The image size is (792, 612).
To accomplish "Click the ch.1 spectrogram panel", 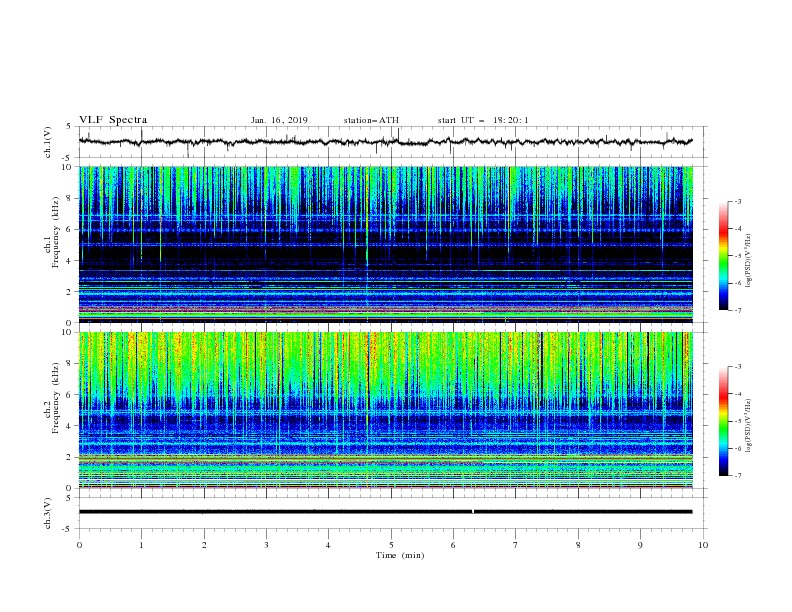I will pos(386,244).
